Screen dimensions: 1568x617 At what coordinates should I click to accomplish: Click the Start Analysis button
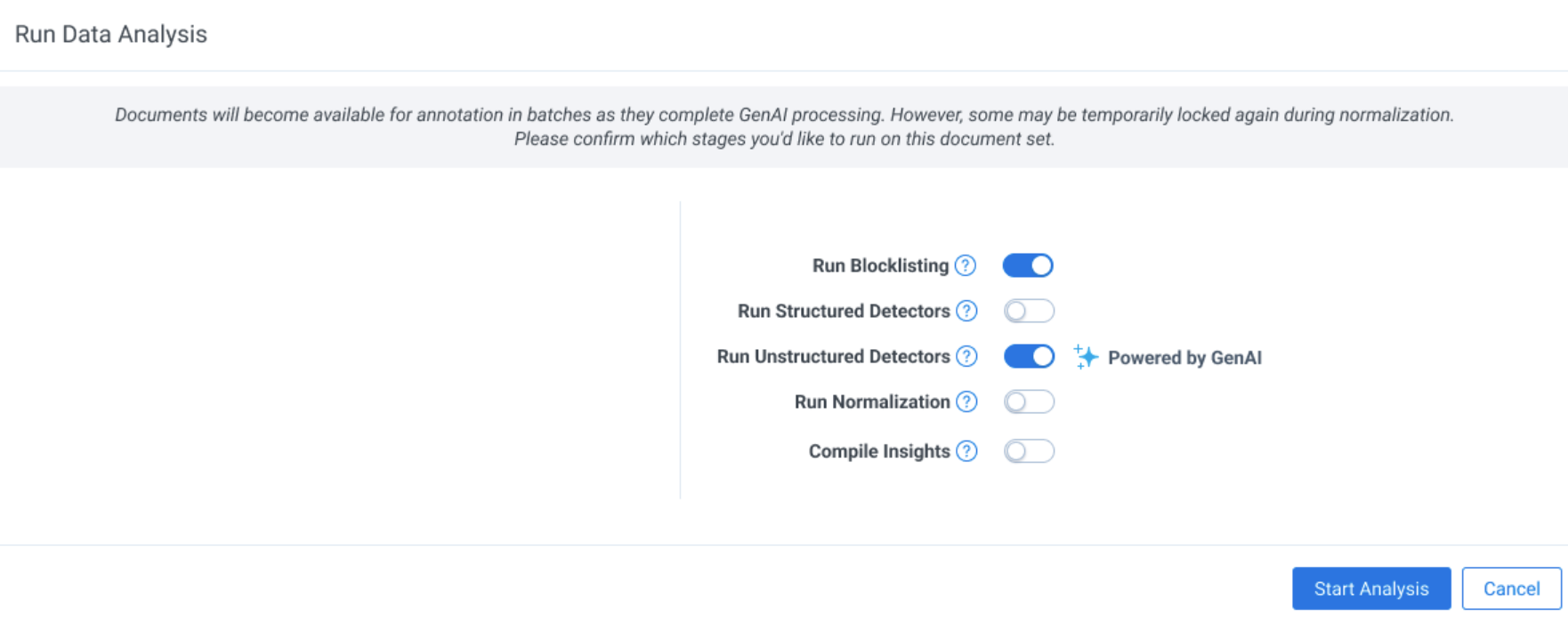coord(1370,589)
